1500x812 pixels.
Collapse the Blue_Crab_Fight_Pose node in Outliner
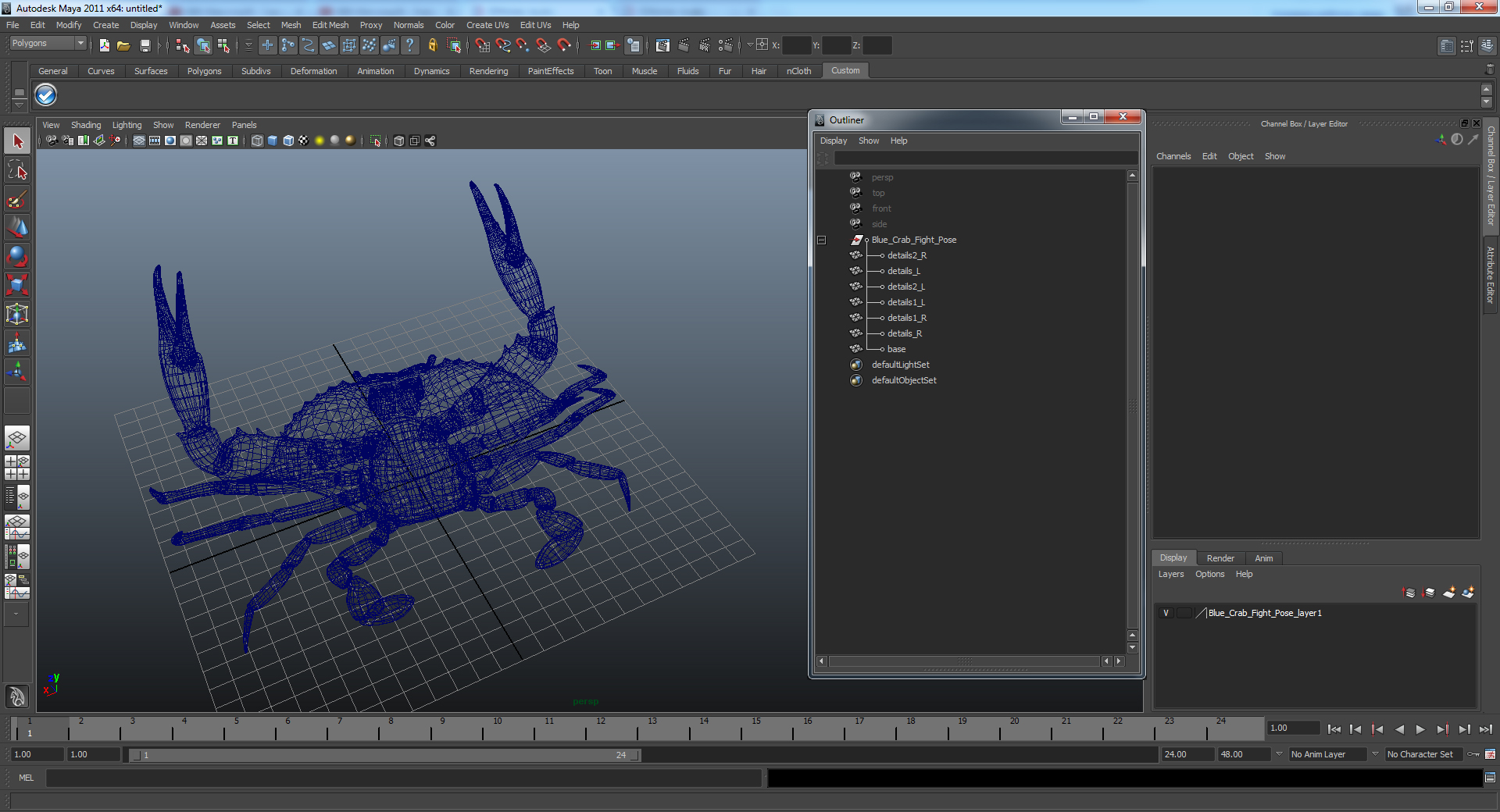(x=821, y=240)
